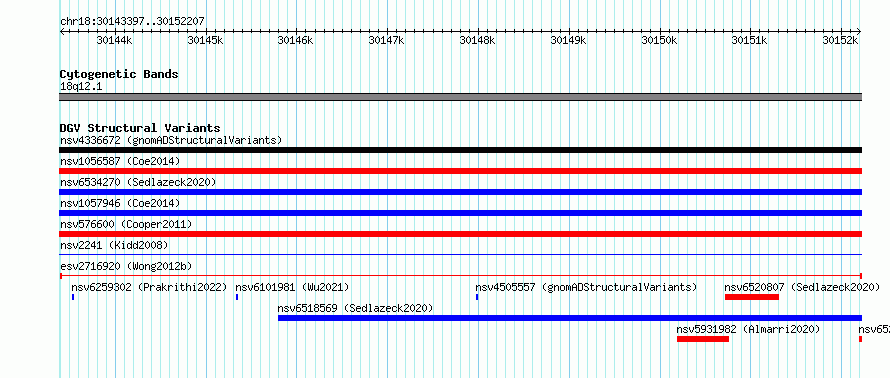The width and height of the screenshot is (890, 378).
Task: Click the blue nsv6534270 Sedlazeck2020 bar
Action: [x=460, y=192]
